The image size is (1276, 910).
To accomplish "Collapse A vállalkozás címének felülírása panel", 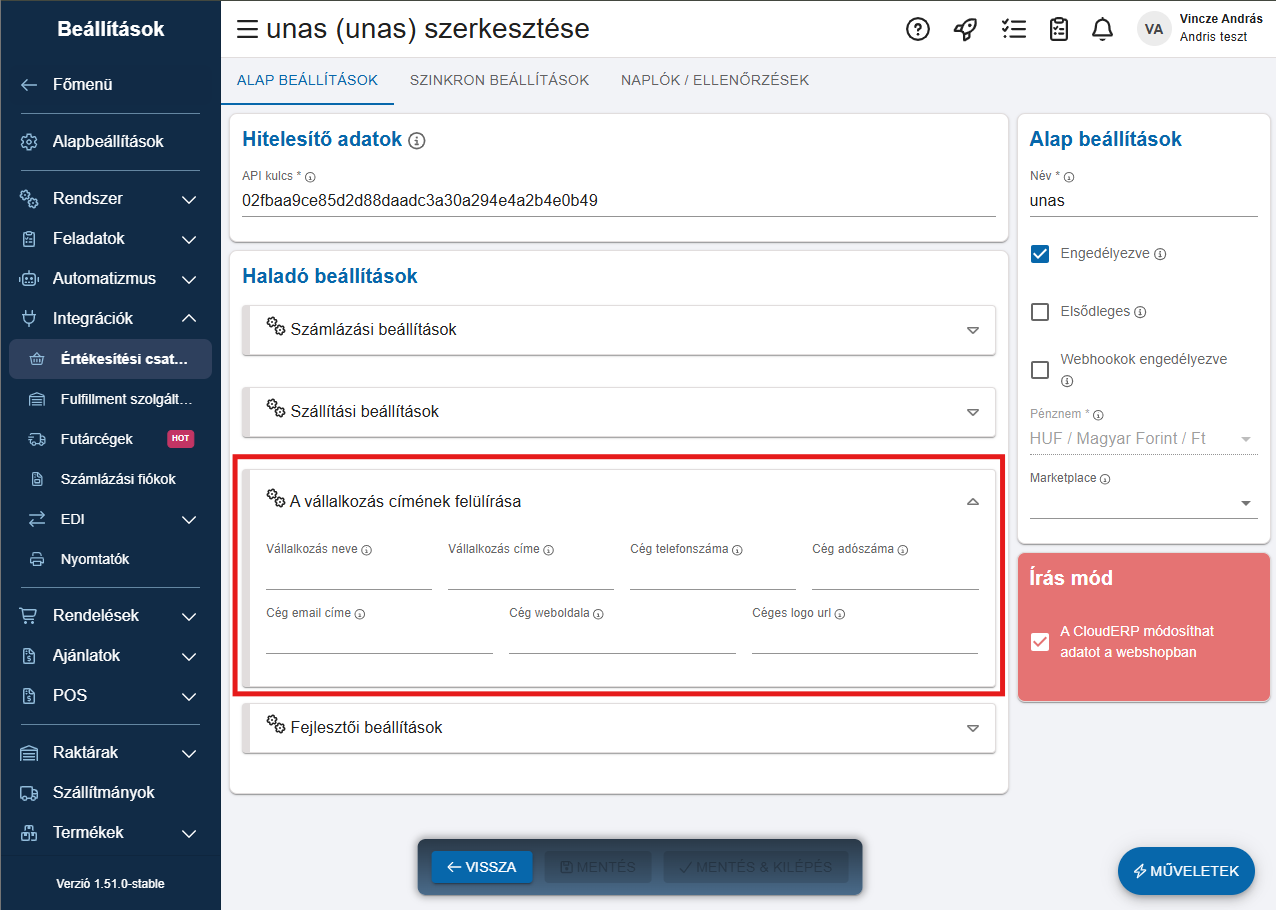I will pos(972,502).
